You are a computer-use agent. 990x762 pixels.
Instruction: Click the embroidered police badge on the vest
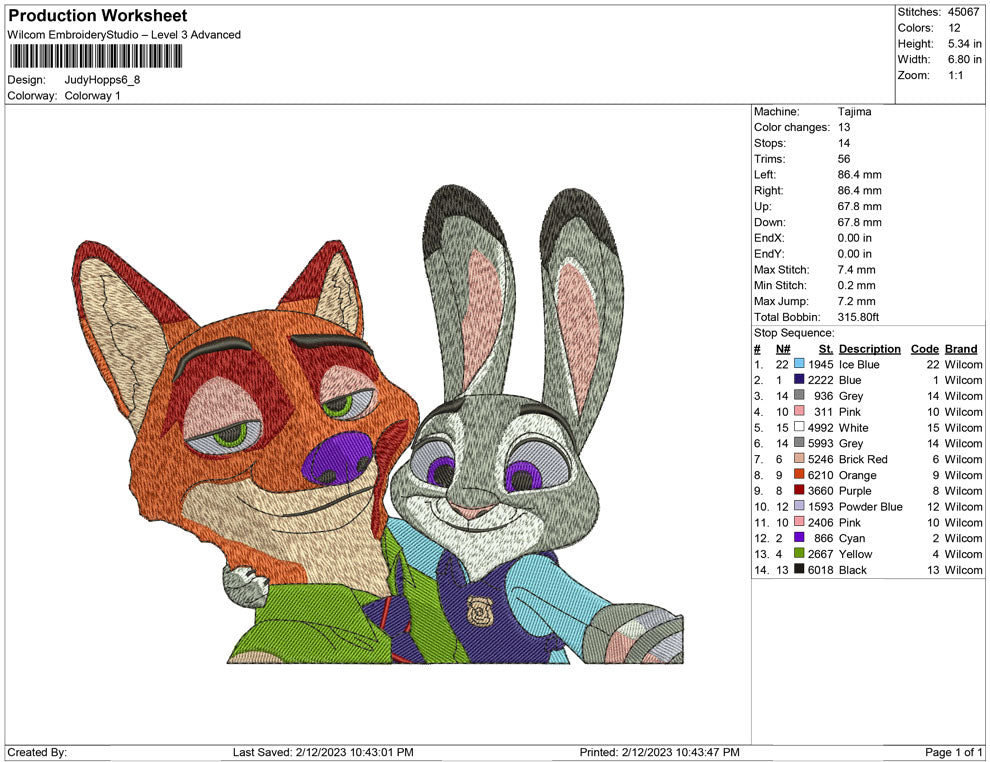pyautogui.click(x=479, y=608)
